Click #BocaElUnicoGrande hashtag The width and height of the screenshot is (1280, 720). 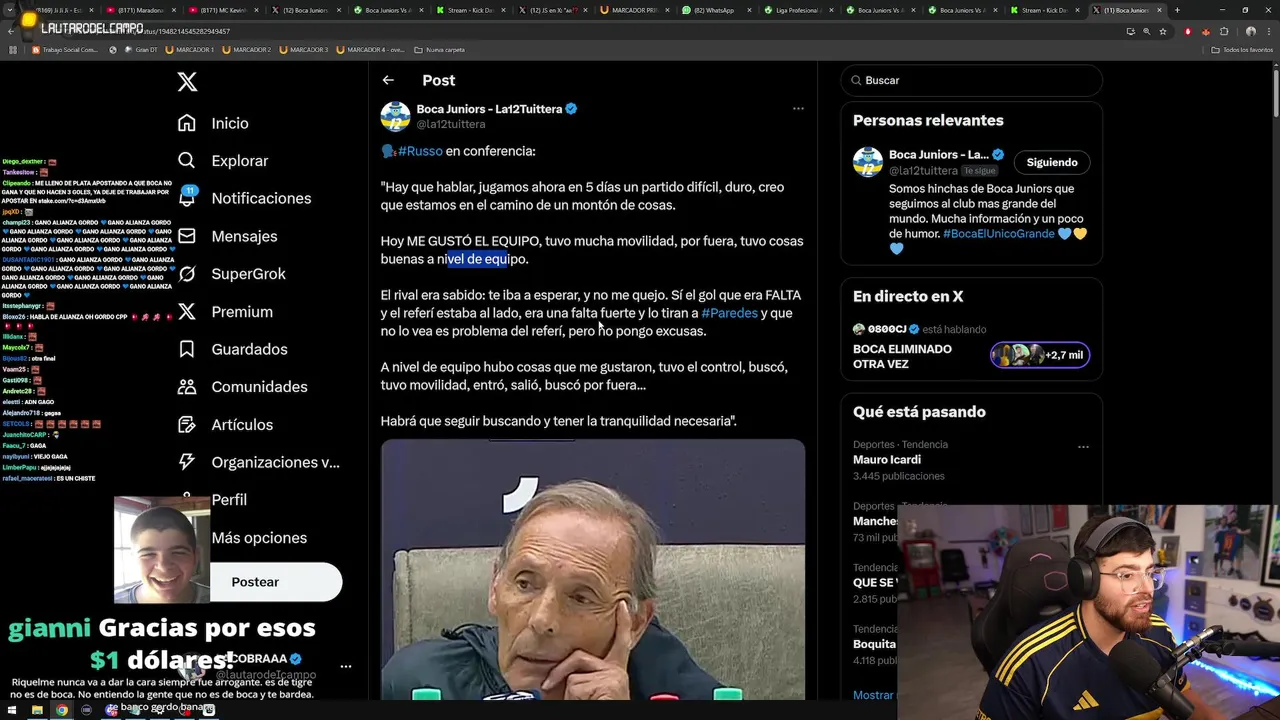(x=998, y=233)
